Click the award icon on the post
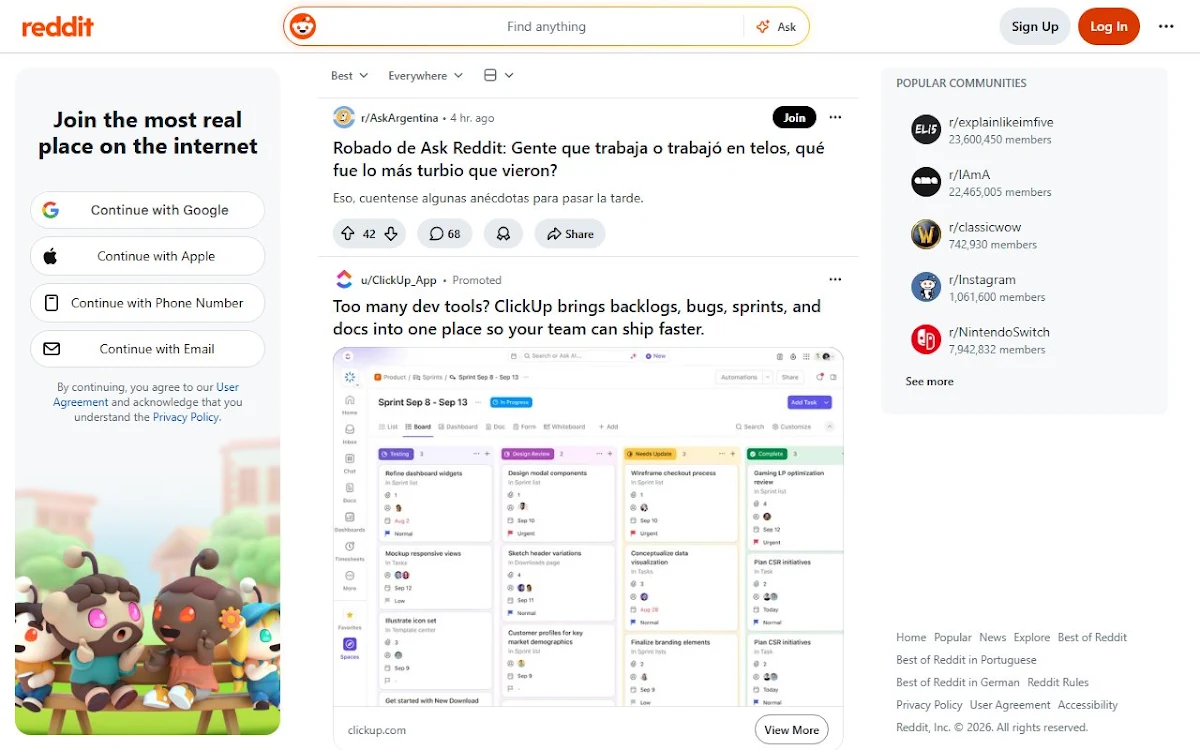Image resolution: width=1200 pixels, height=750 pixels. [504, 234]
